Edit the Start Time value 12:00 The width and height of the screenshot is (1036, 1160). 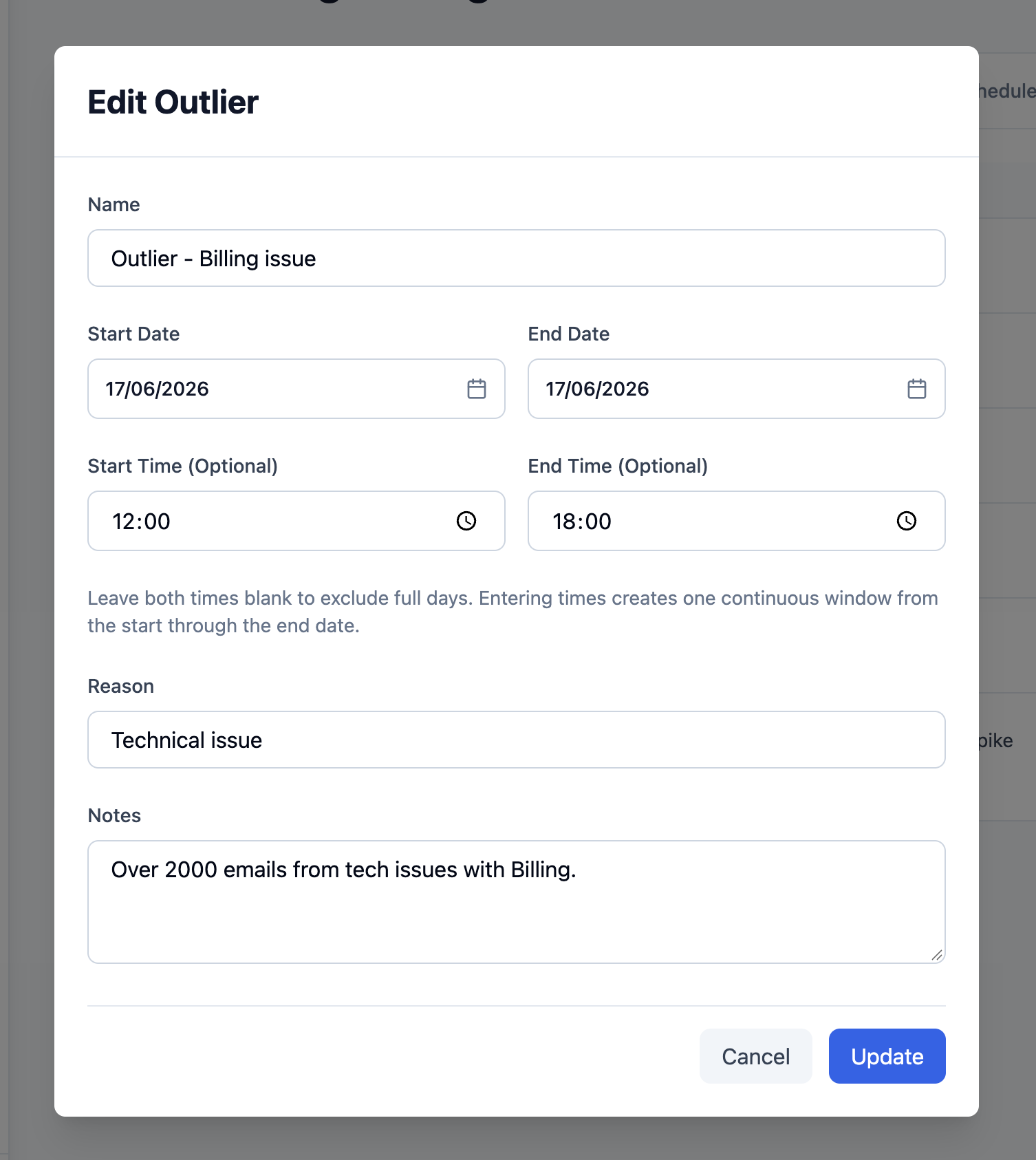[296, 521]
